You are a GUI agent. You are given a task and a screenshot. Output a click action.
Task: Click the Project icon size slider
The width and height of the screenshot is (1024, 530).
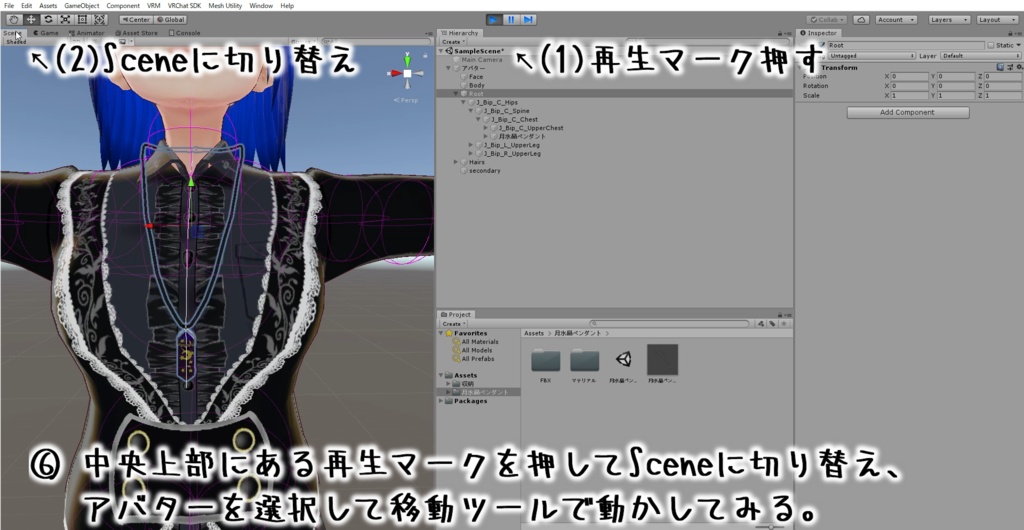pos(771,526)
